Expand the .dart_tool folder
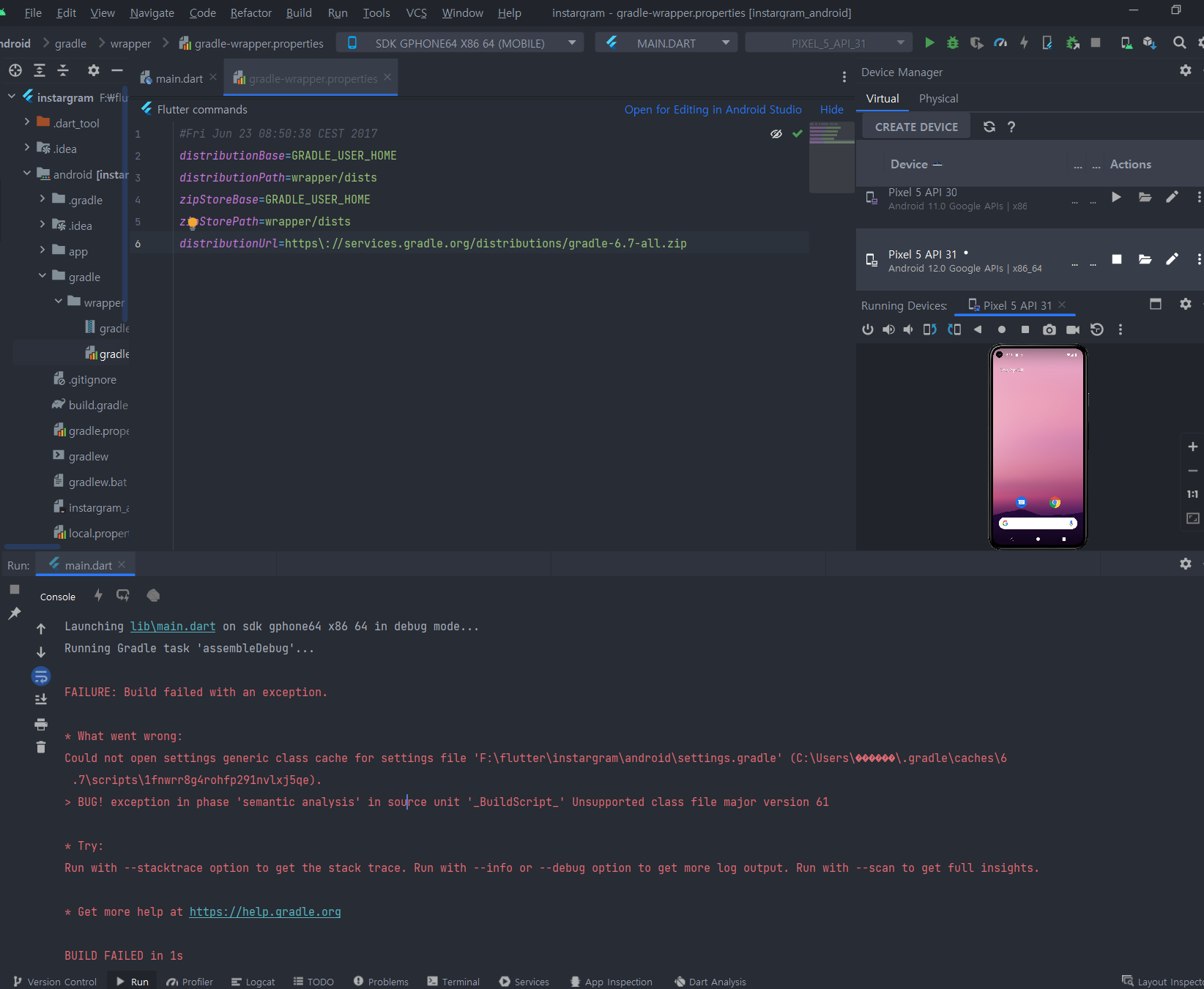The height and width of the screenshot is (989, 1204). click(x=27, y=122)
